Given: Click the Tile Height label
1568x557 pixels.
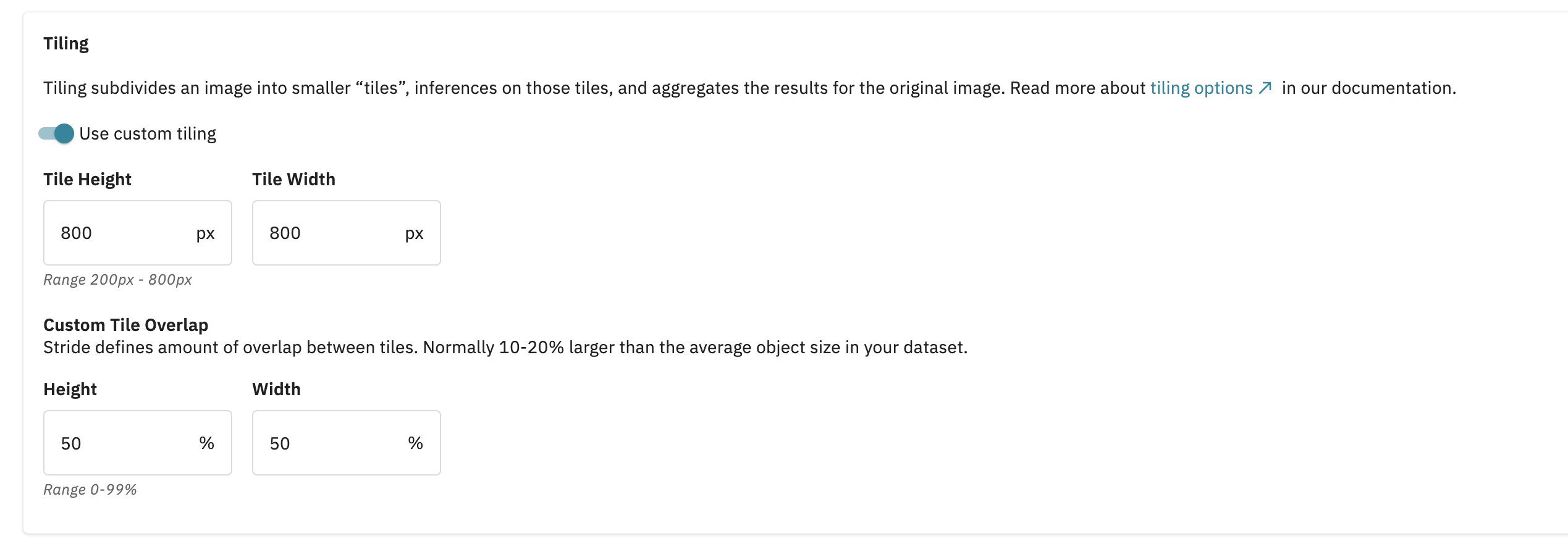Looking at the screenshot, I should (x=87, y=180).
